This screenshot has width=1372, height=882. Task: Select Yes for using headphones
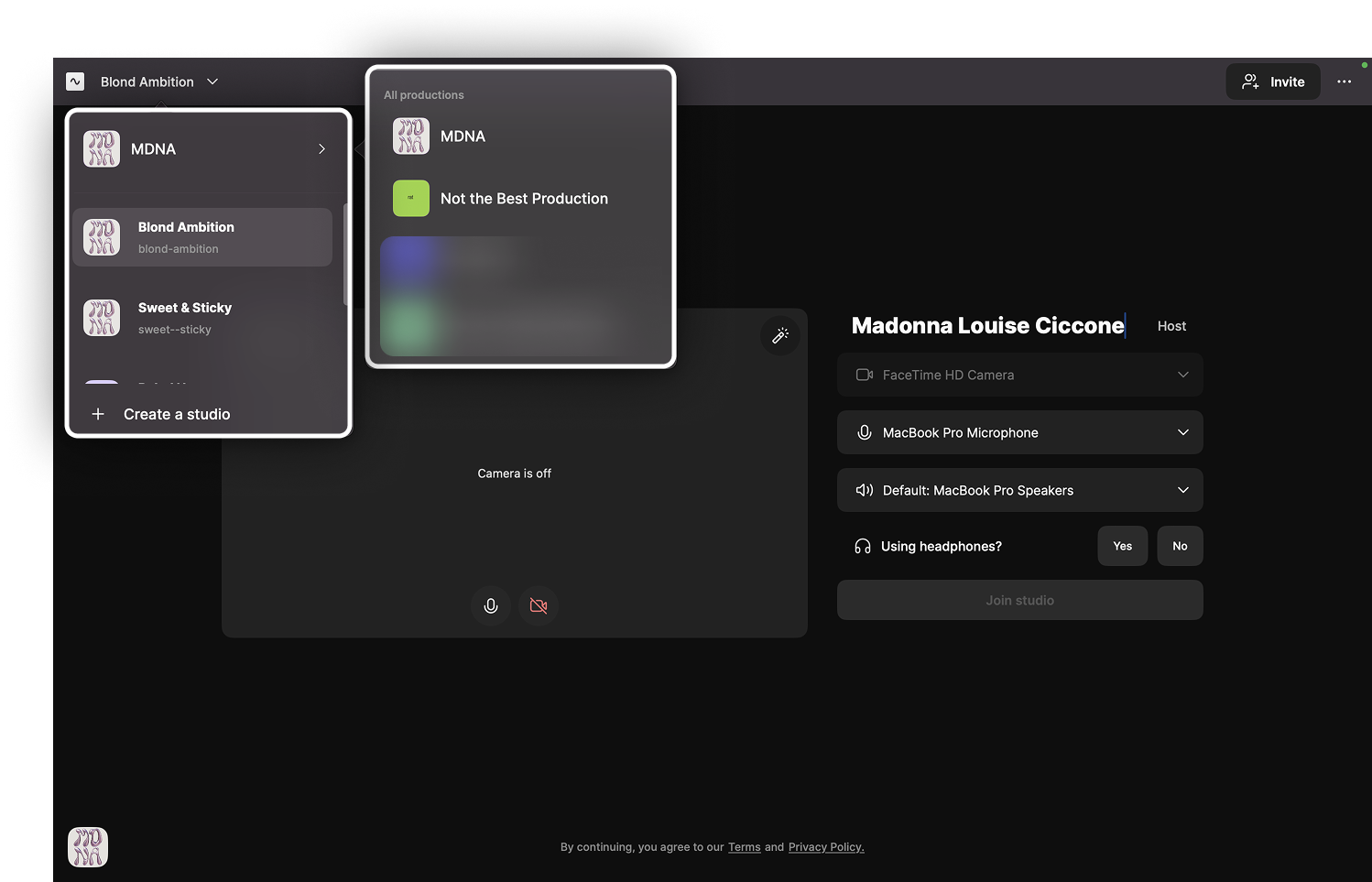tap(1122, 547)
